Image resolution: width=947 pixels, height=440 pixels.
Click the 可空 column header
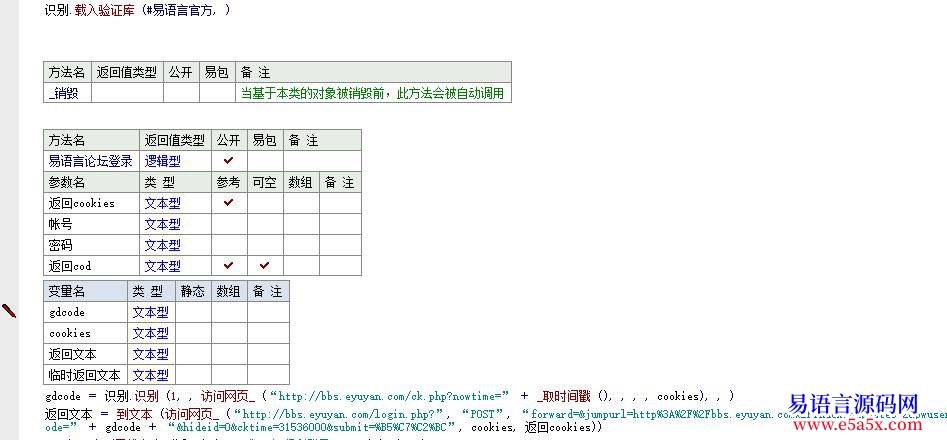coord(265,182)
